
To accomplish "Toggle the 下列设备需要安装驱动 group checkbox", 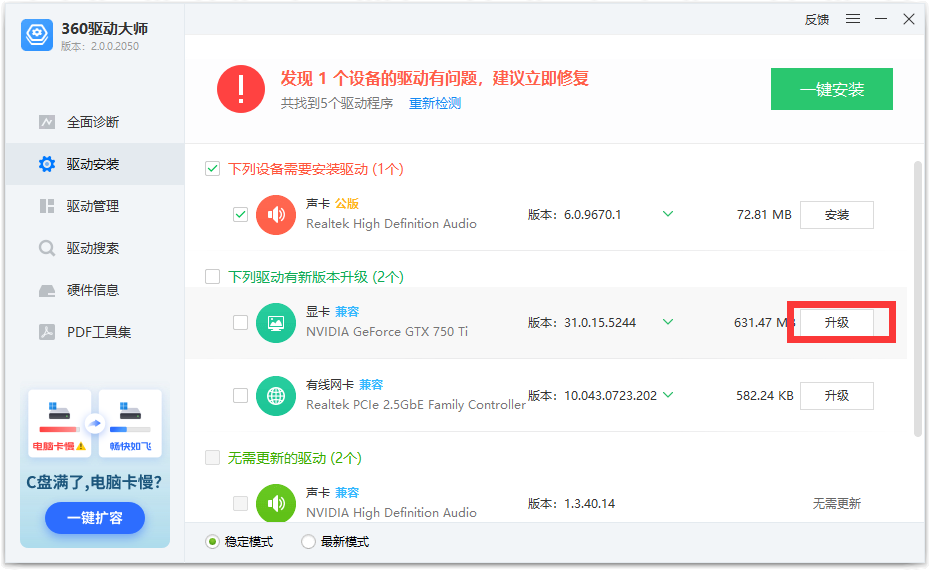I will tap(212, 169).
